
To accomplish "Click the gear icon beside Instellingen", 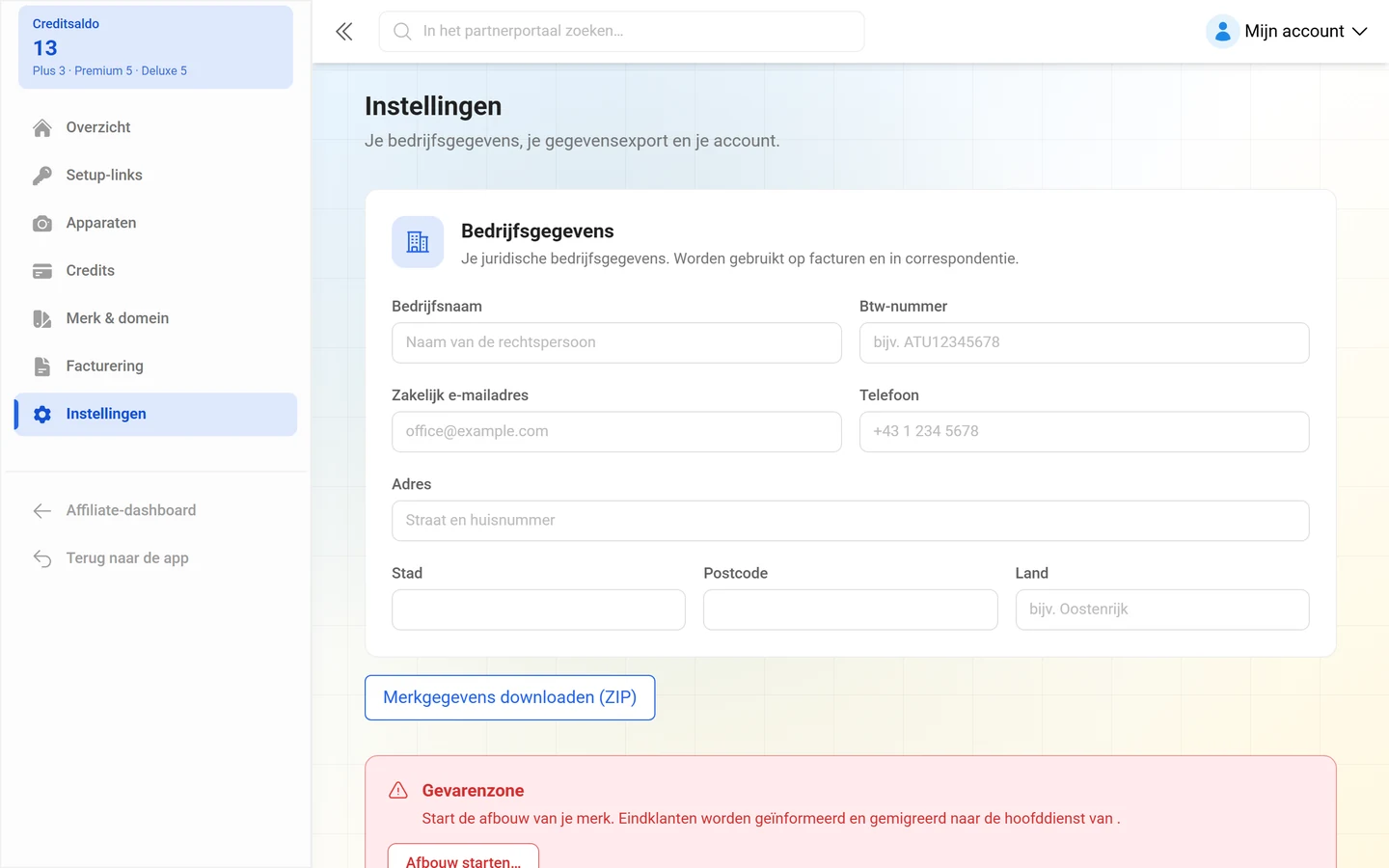I will (x=42, y=415).
